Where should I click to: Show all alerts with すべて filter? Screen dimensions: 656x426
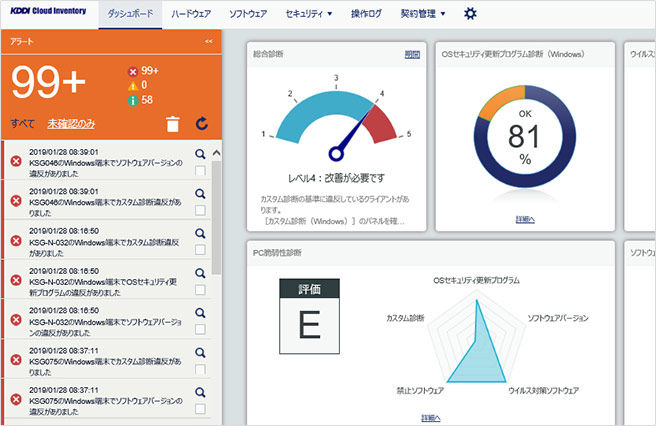pyautogui.click(x=23, y=123)
